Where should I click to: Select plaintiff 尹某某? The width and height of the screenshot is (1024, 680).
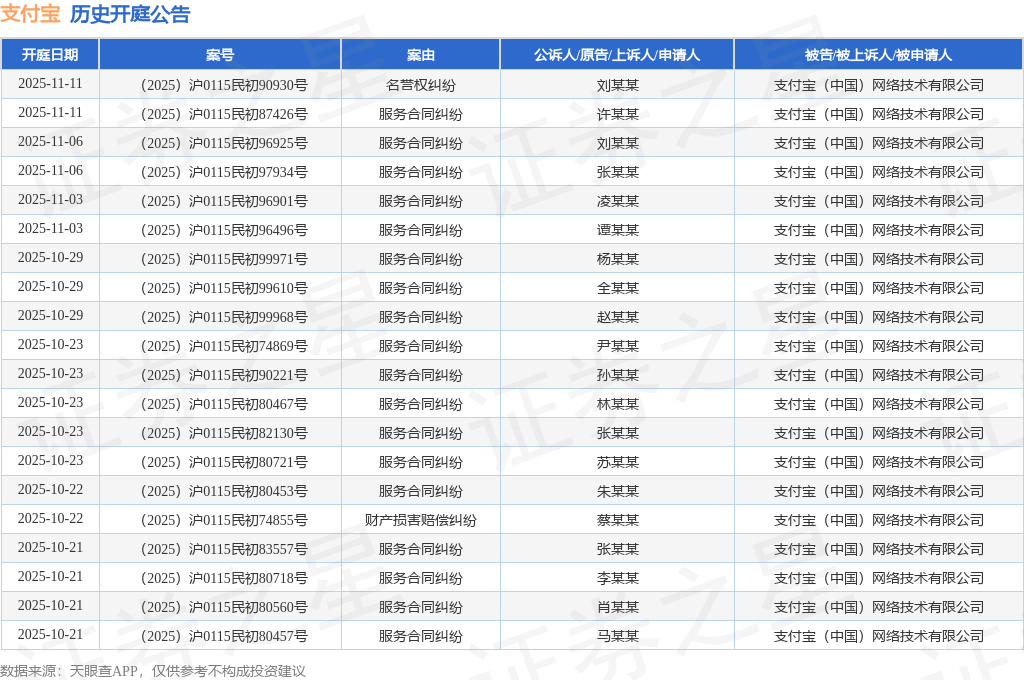click(x=618, y=346)
